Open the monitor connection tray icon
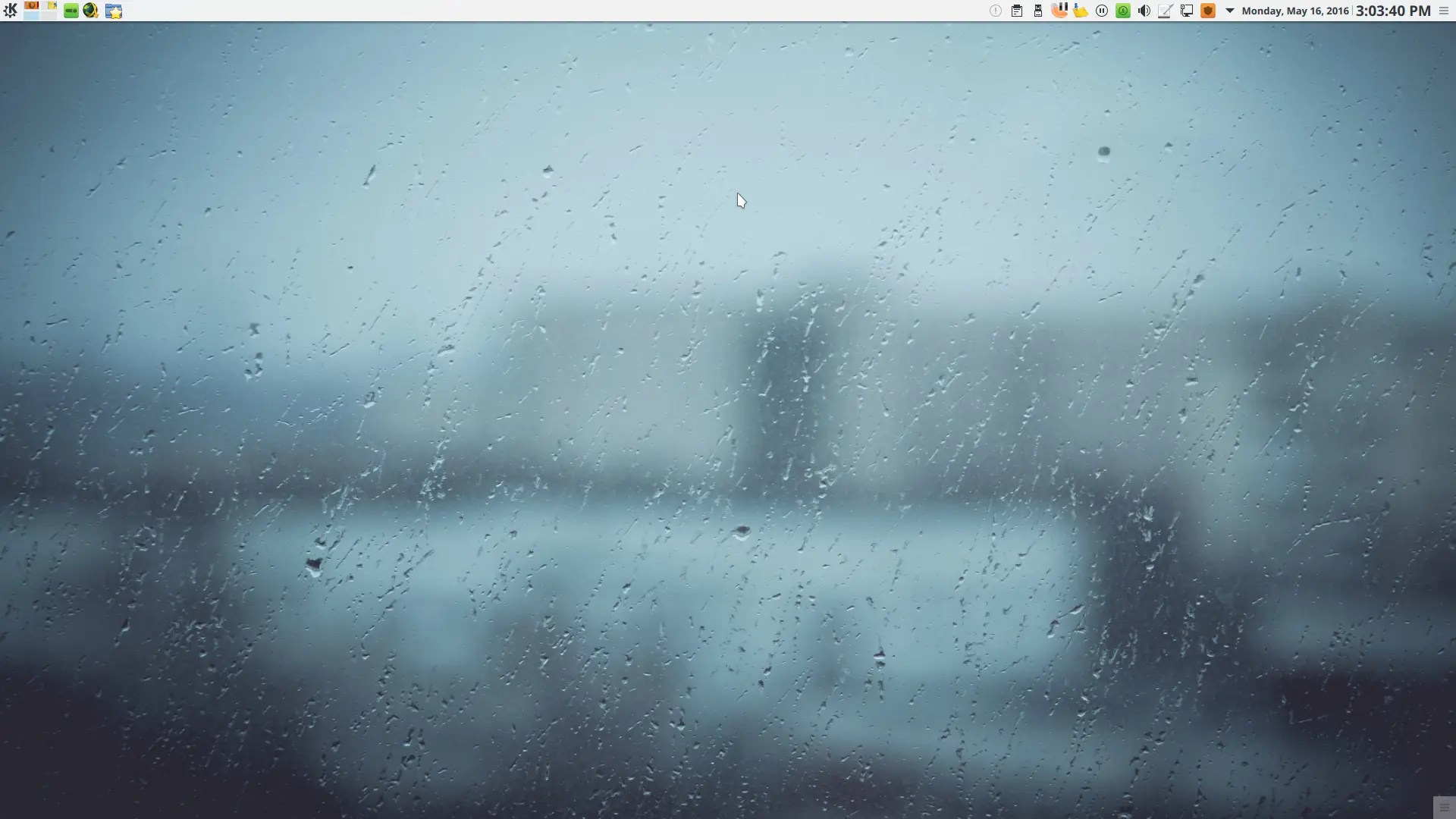This screenshot has height=819, width=1456. click(1187, 11)
